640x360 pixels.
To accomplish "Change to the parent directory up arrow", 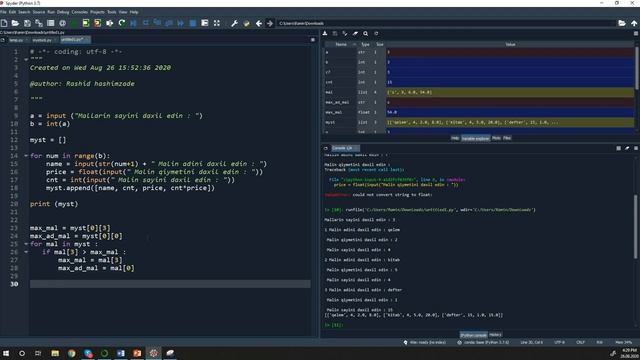I will (634, 23).
